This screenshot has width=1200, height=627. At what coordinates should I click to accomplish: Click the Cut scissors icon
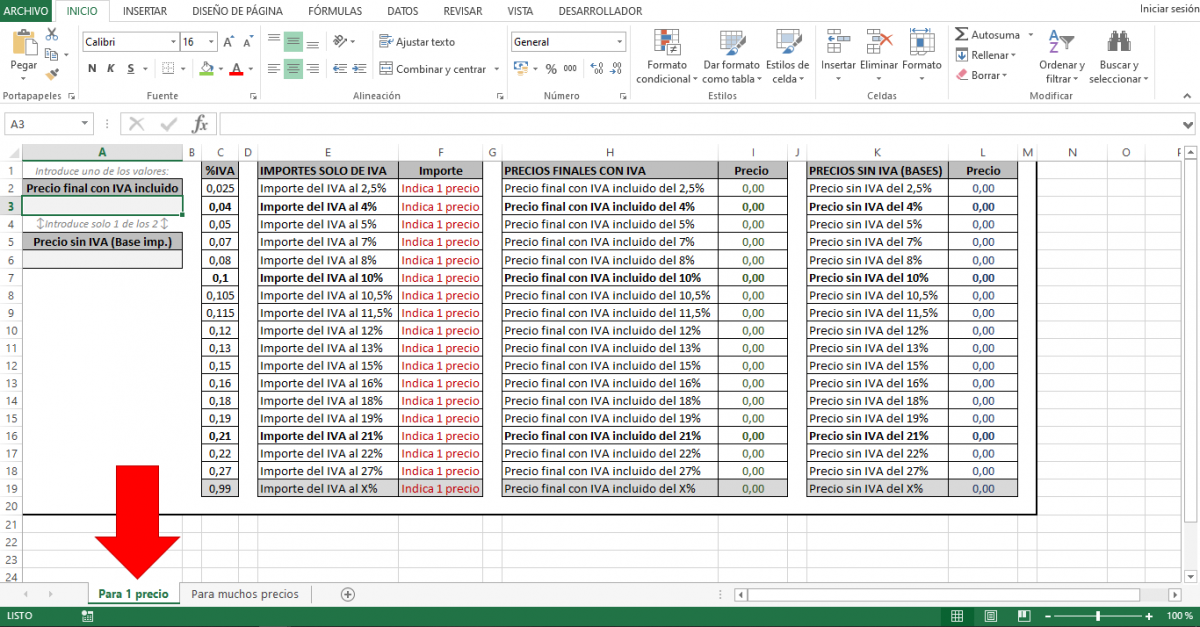click(x=53, y=36)
